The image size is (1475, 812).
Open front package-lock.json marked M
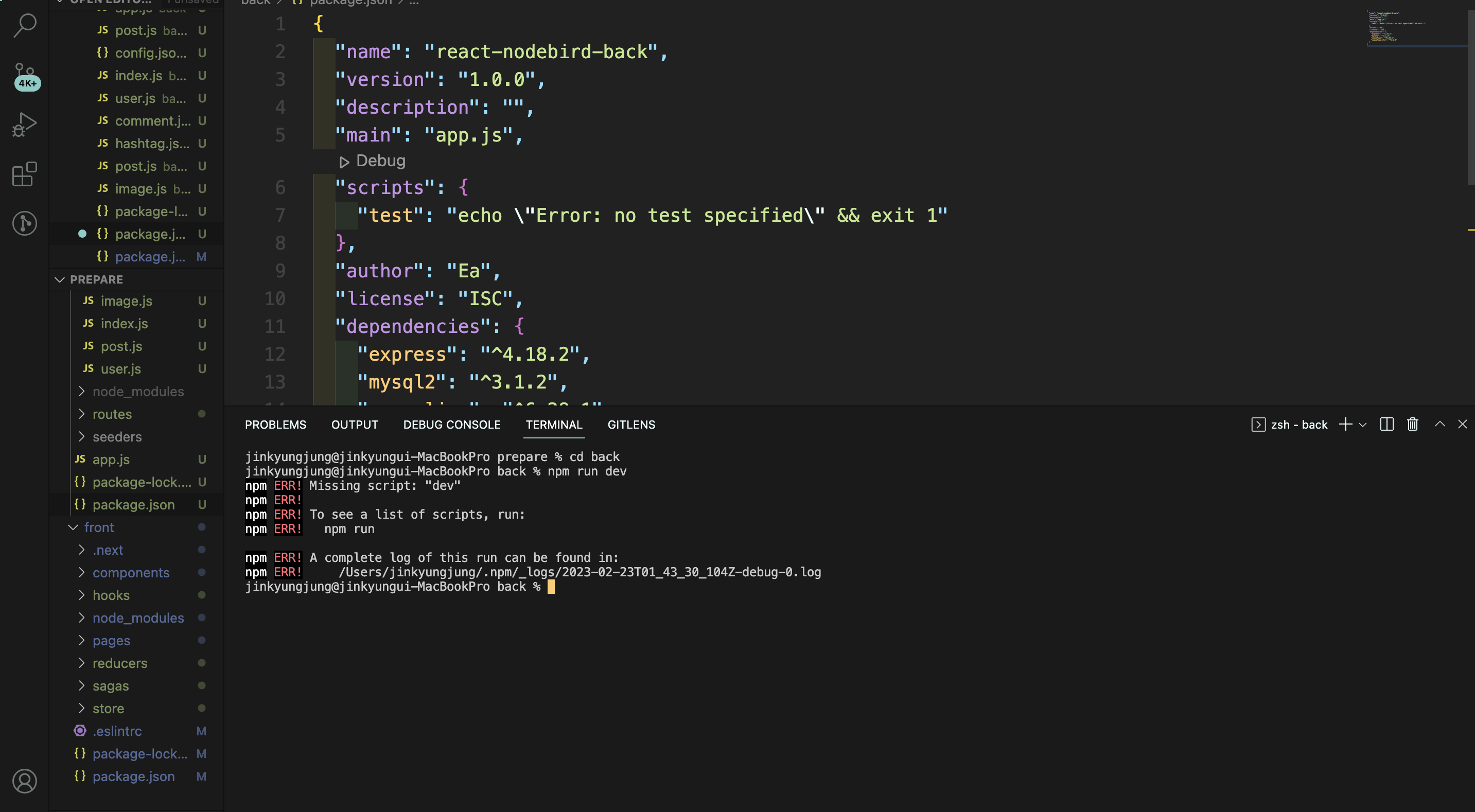136,753
